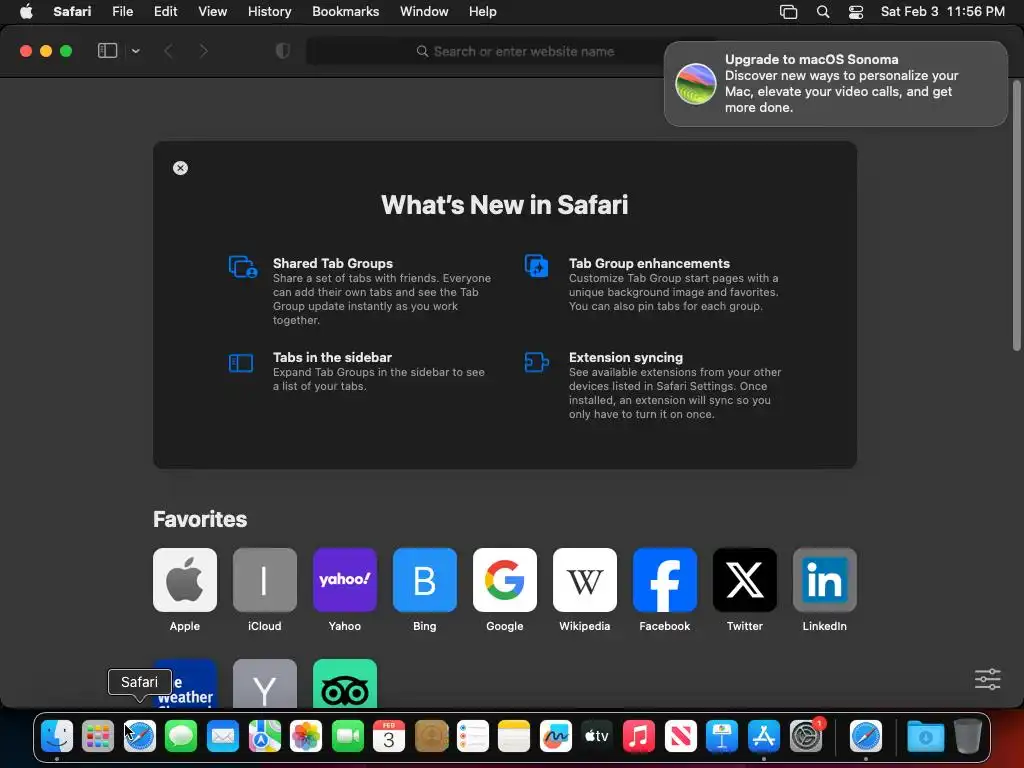Open the File menu
Image resolution: width=1024 pixels, height=768 pixels.
click(122, 11)
